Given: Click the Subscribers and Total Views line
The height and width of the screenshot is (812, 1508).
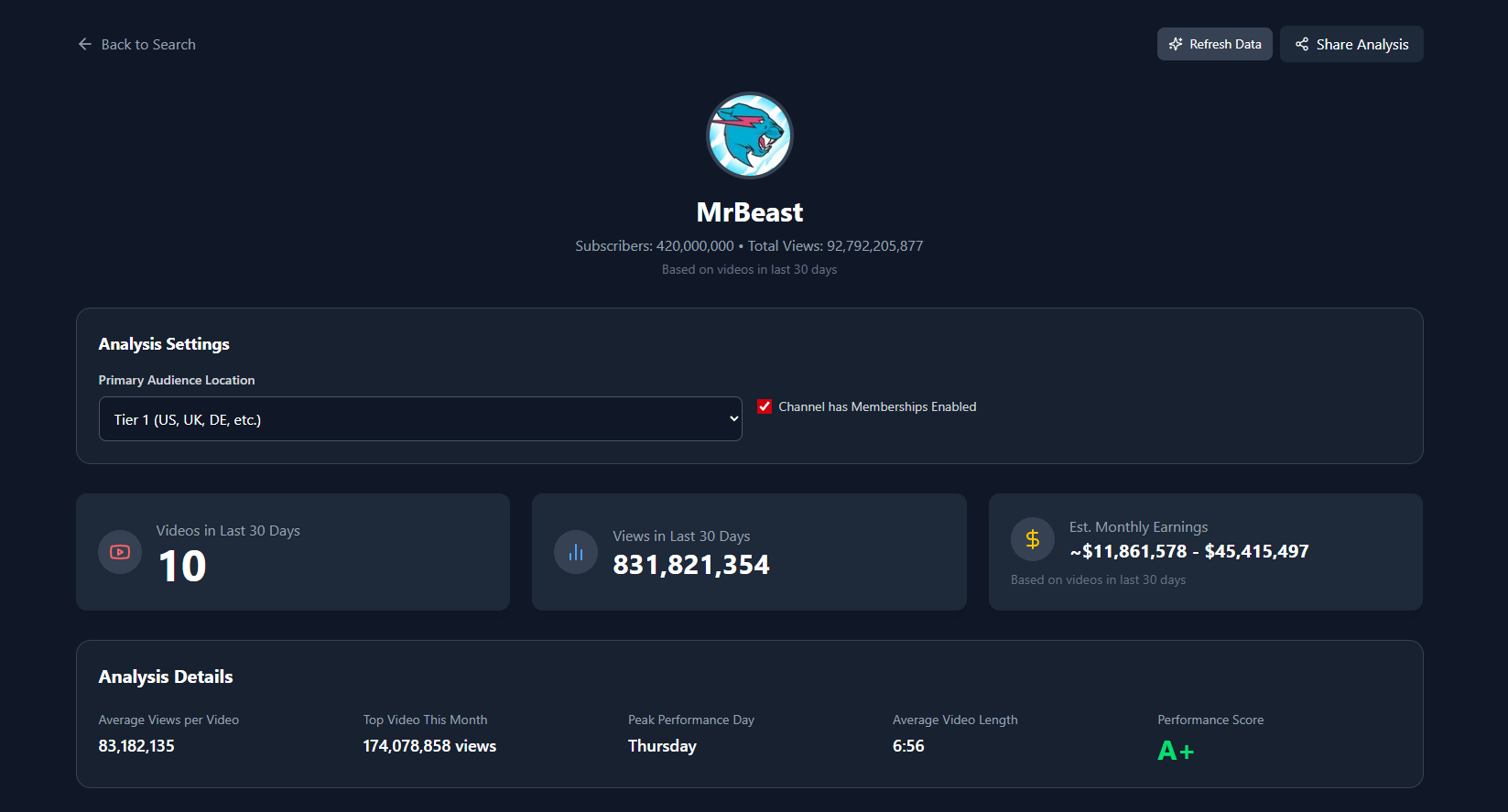Looking at the screenshot, I should point(749,245).
